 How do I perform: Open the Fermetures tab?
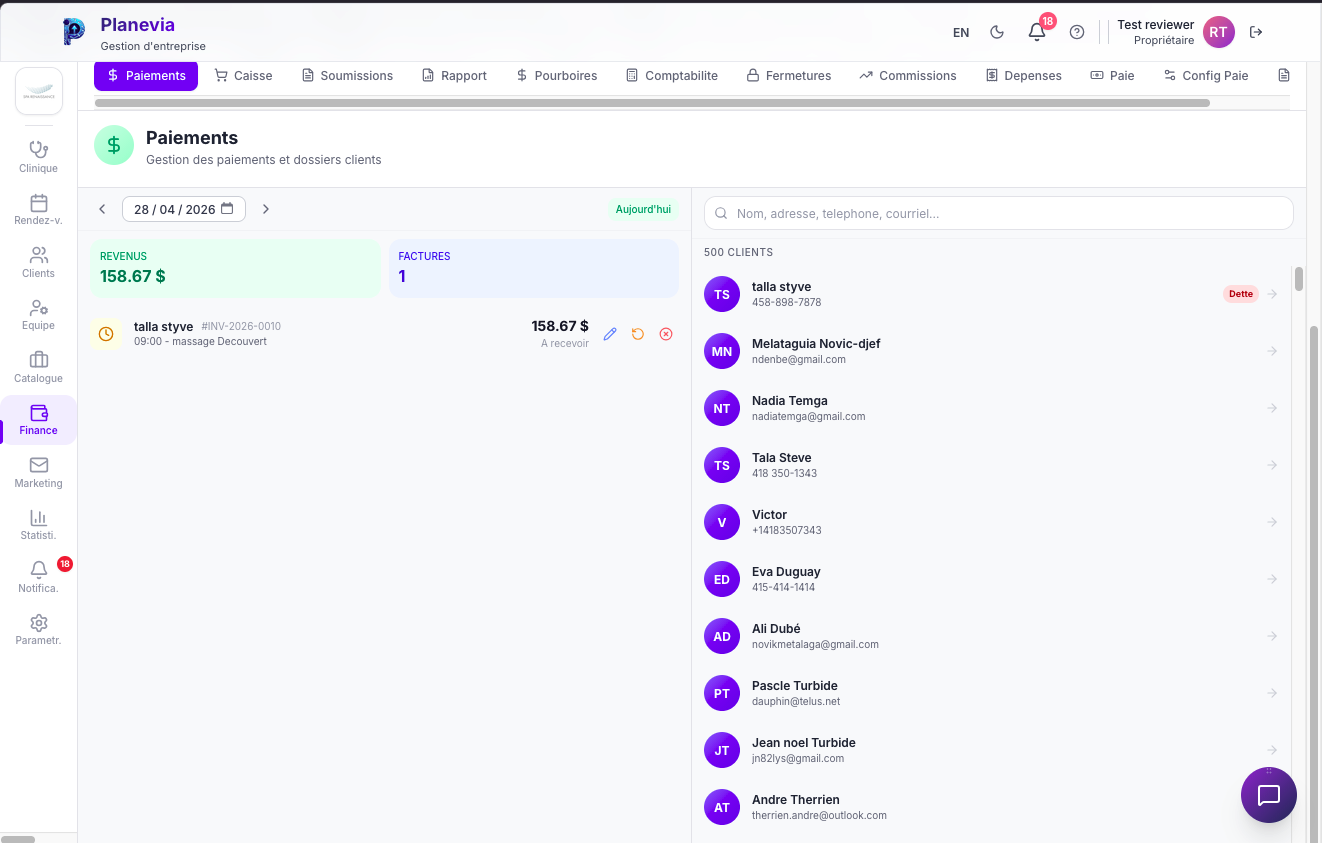tap(789, 75)
